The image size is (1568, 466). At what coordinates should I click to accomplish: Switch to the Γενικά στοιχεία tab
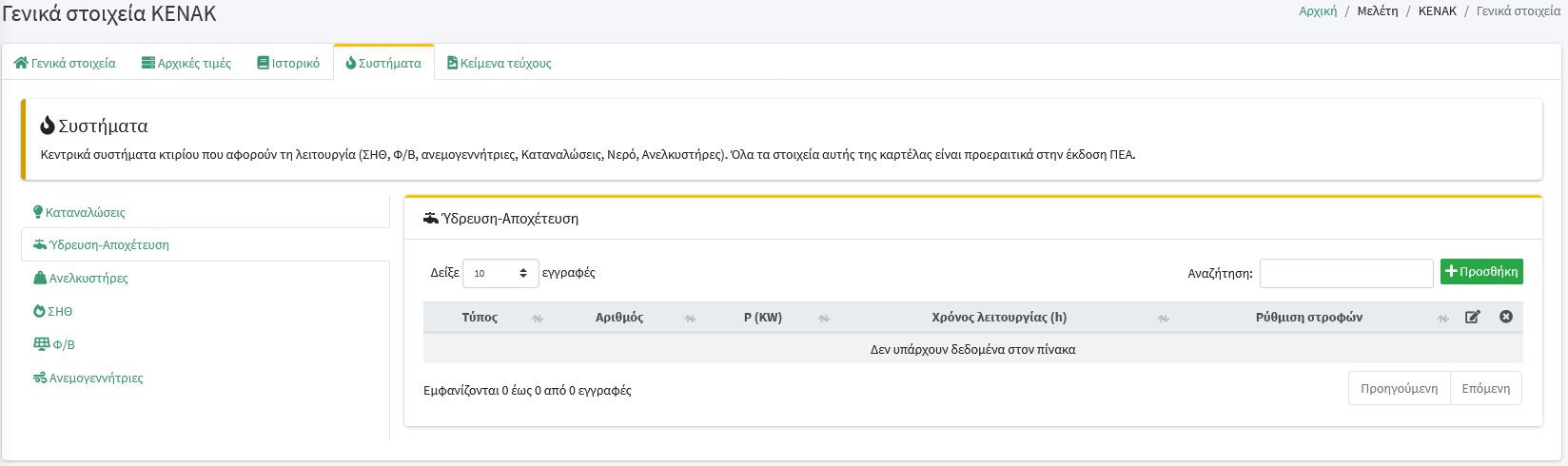tap(65, 63)
